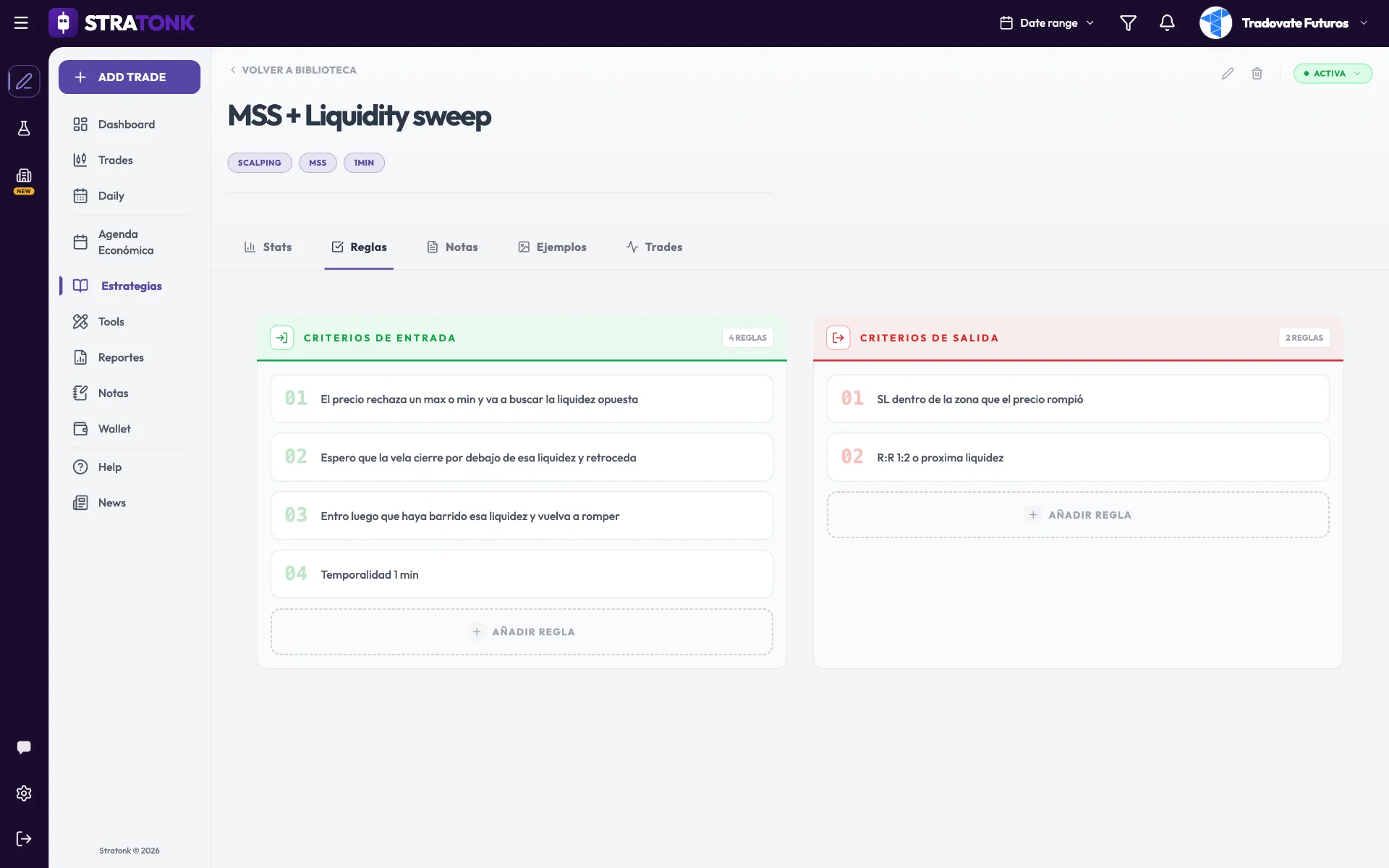Image resolution: width=1389 pixels, height=868 pixels.
Task: Click the strategy title MSS + Liquidity sweep
Action: [x=360, y=116]
